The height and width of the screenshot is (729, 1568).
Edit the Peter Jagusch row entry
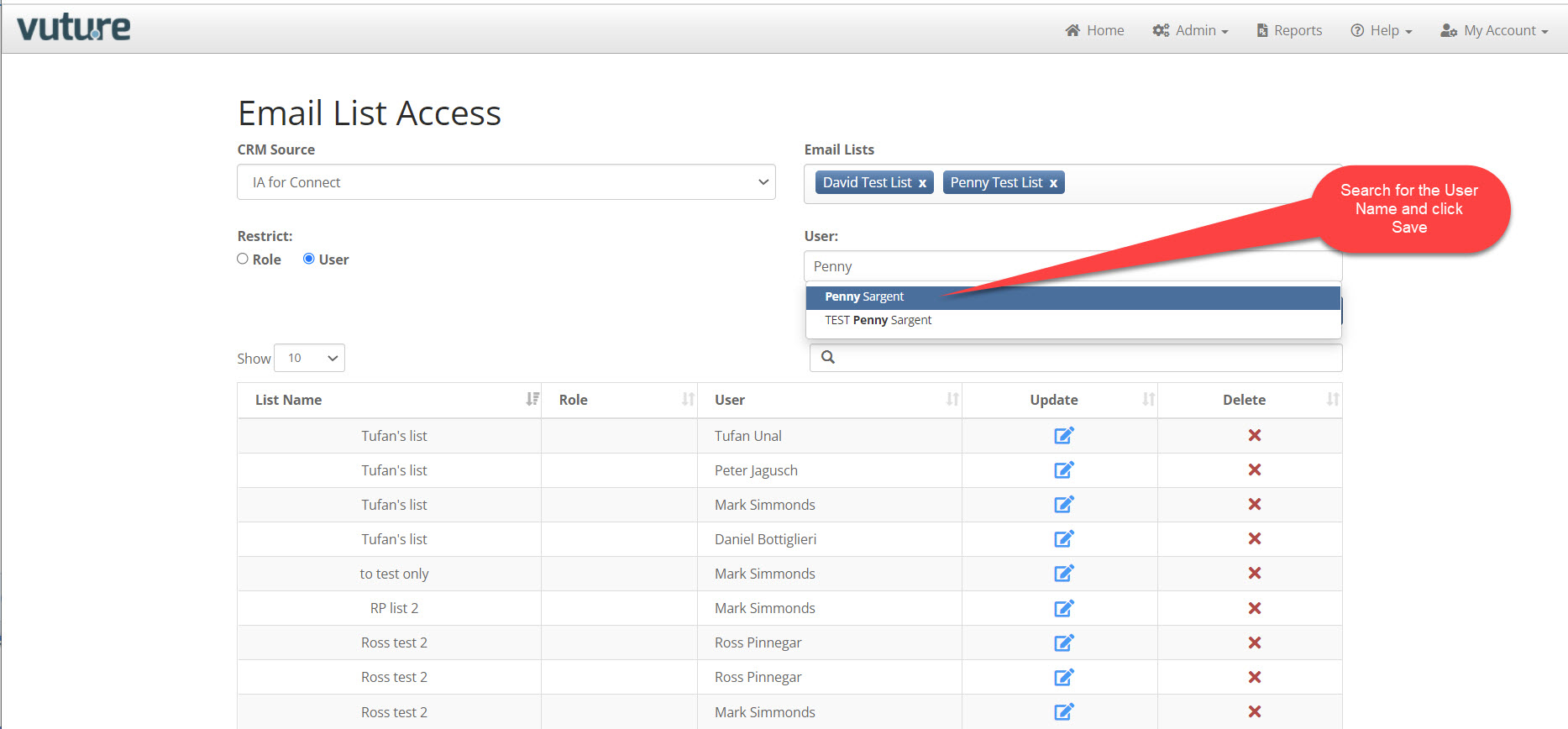click(x=1063, y=469)
